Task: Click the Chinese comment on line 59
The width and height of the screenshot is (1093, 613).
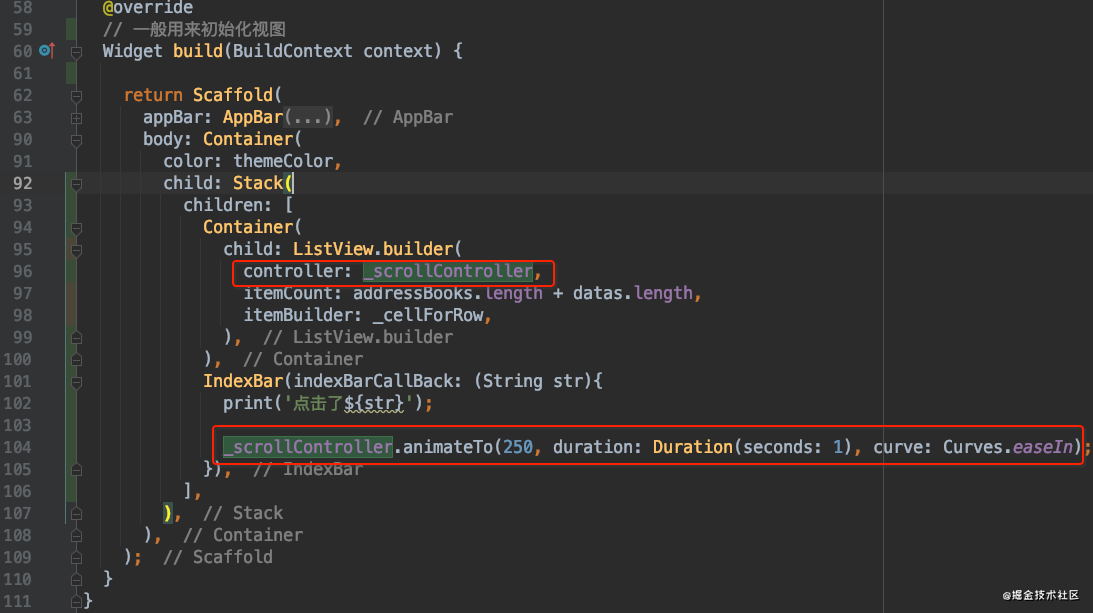Action: [x=194, y=29]
